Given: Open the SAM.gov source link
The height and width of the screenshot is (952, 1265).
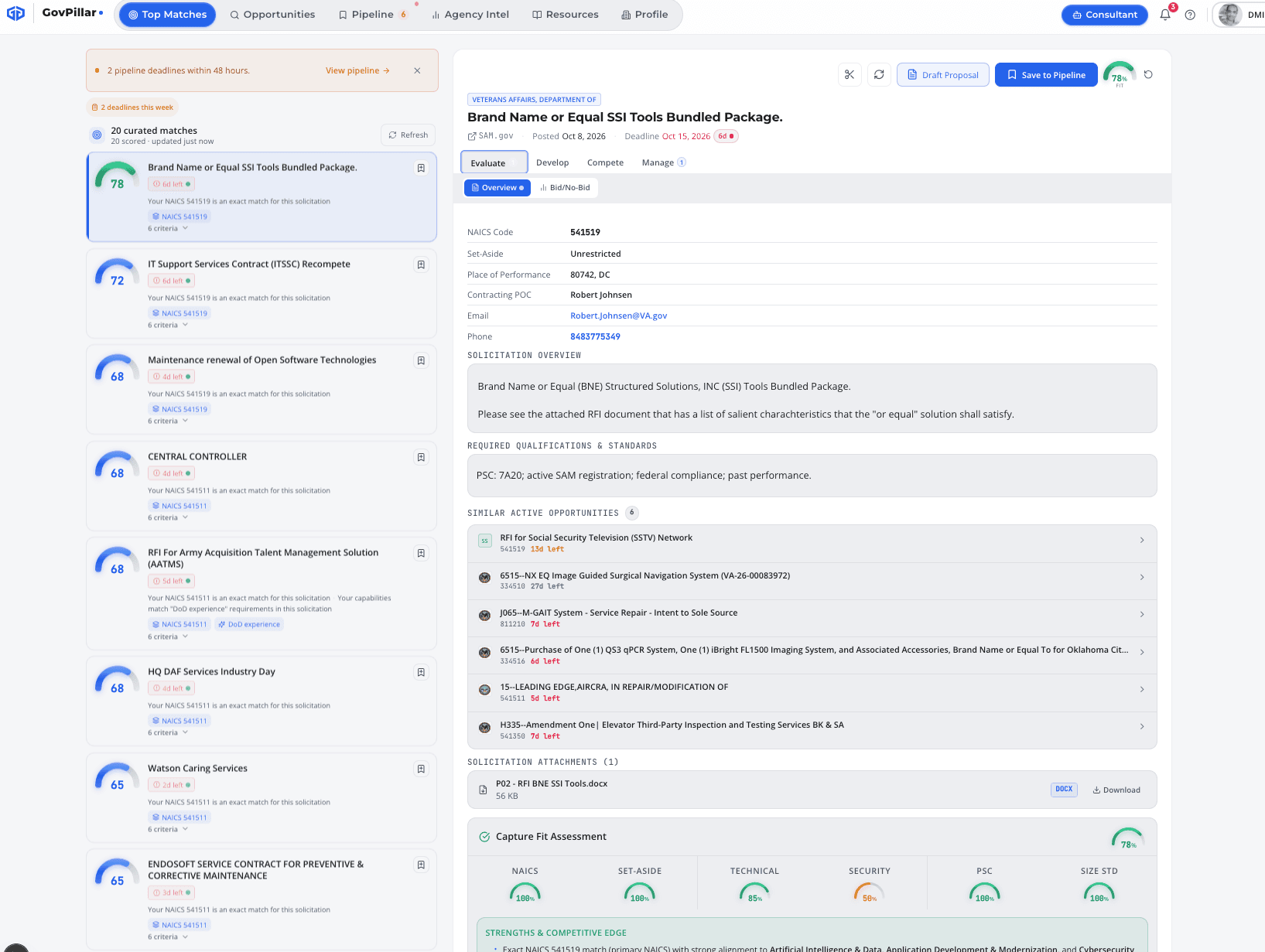Looking at the screenshot, I should (x=491, y=136).
